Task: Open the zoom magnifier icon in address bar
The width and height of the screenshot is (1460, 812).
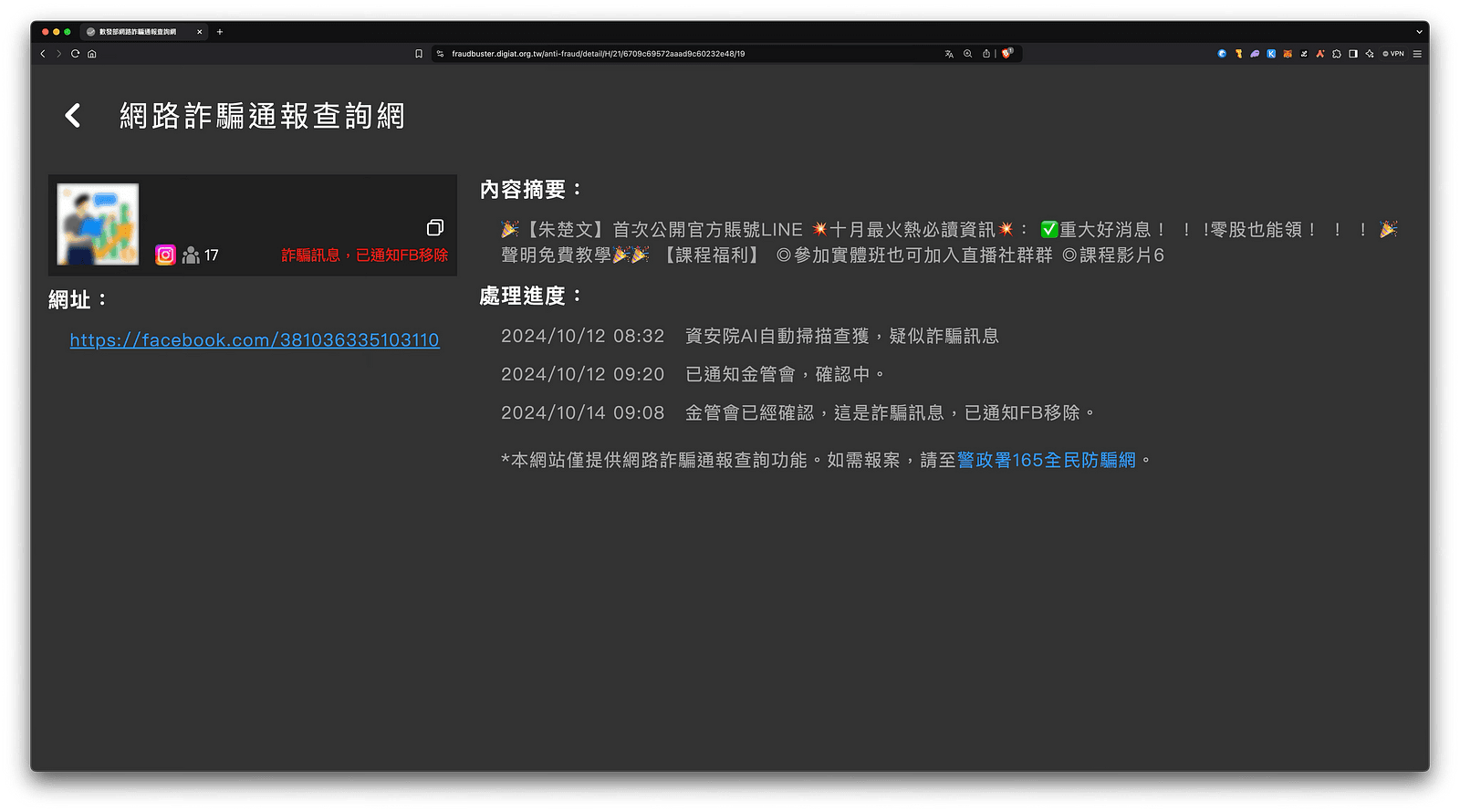Action: click(968, 54)
